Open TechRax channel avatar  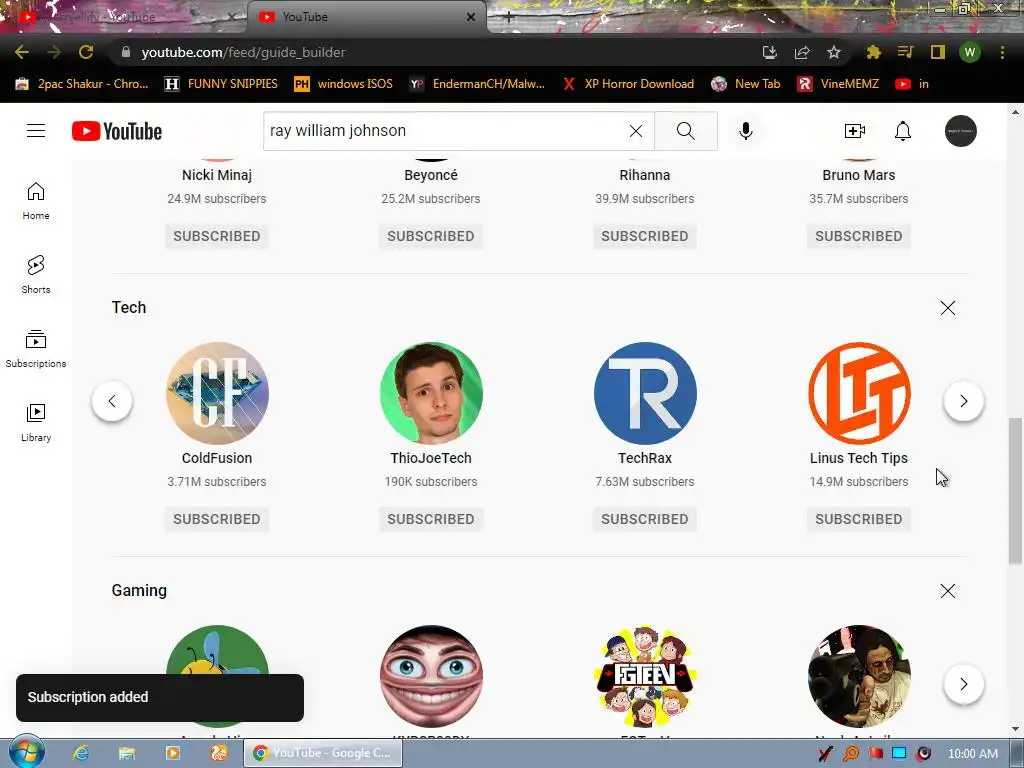[x=645, y=393]
